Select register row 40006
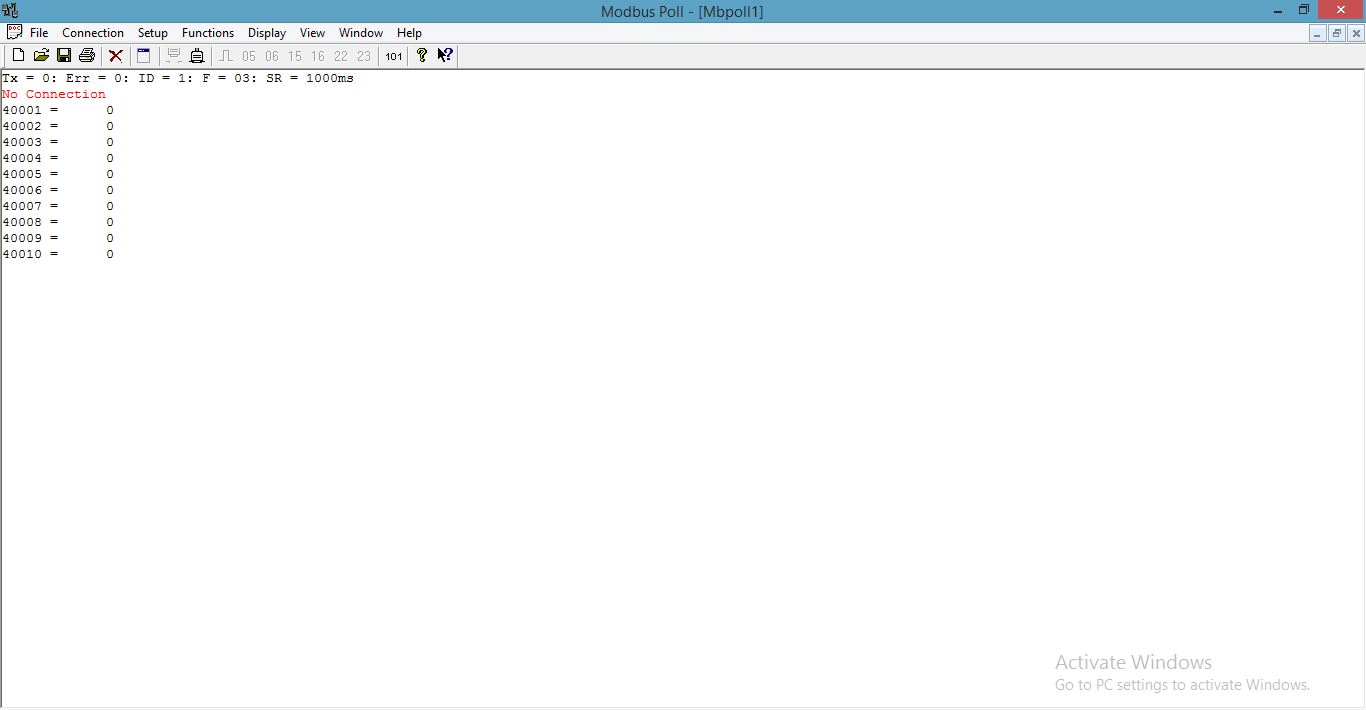This screenshot has width=1366, height=710. (58, 190)
